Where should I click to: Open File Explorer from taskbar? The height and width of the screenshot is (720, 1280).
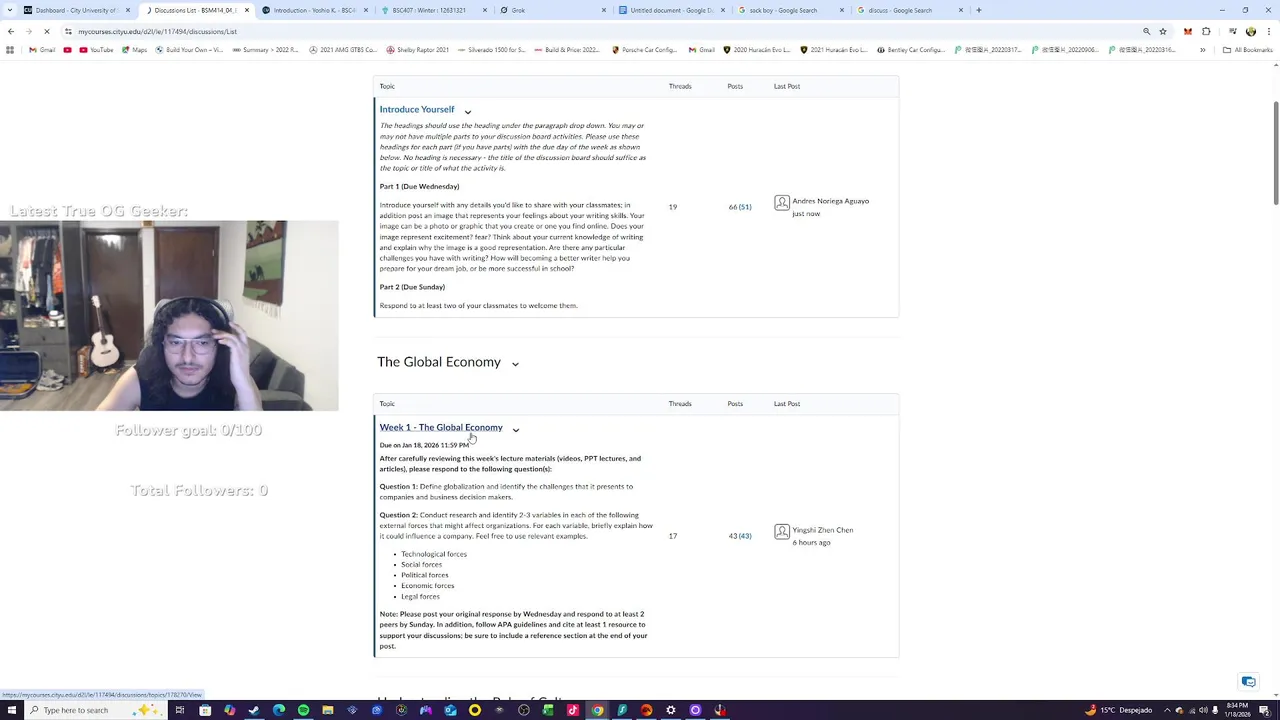click(328, 710)
